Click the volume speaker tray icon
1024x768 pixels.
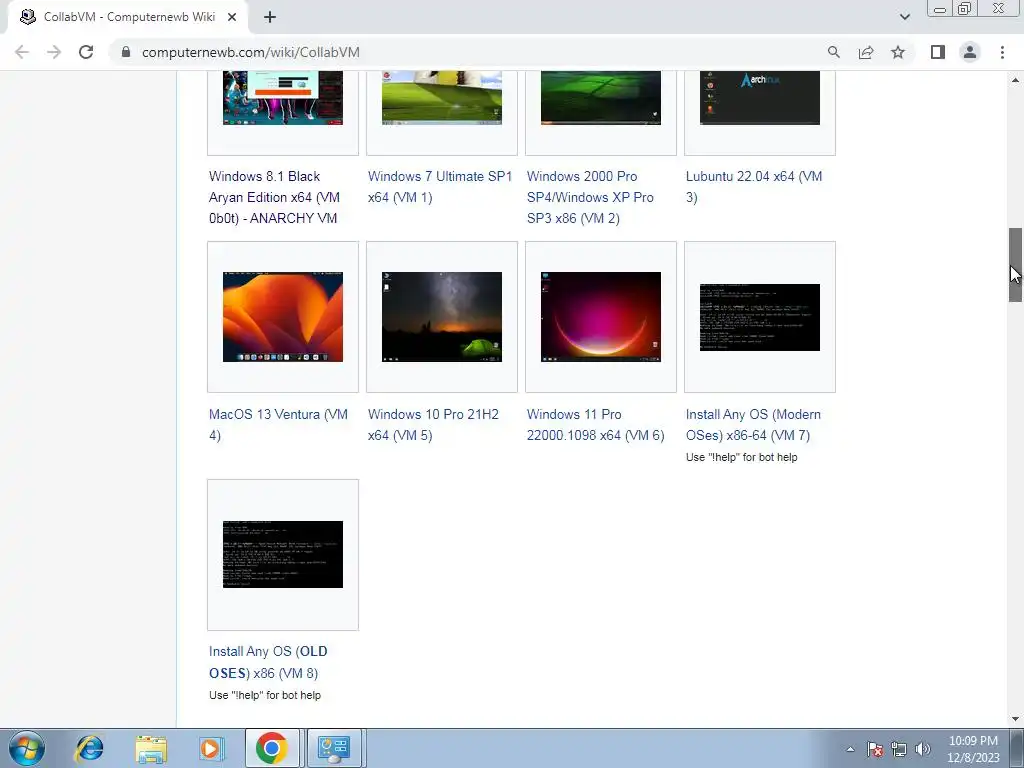923,749
